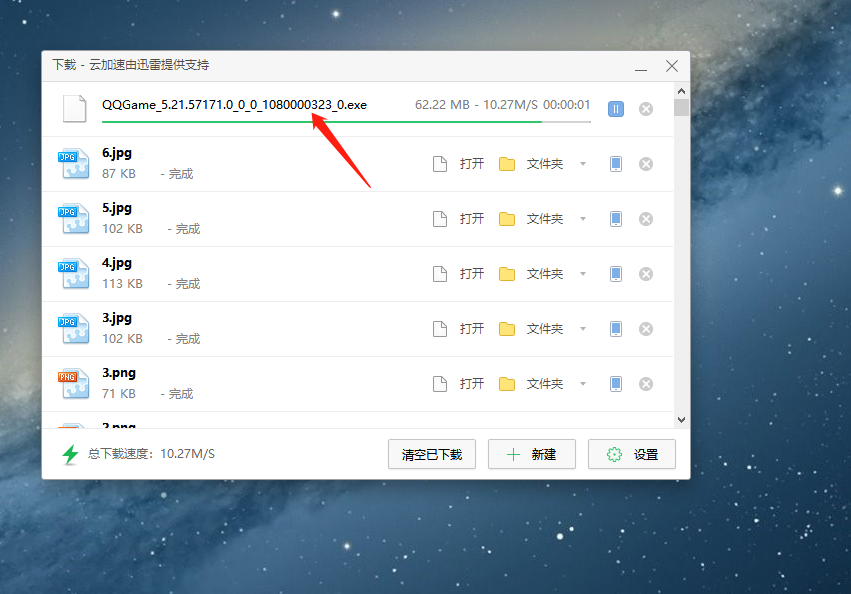Send 4.jpg to phone icon

pos(615,274)
